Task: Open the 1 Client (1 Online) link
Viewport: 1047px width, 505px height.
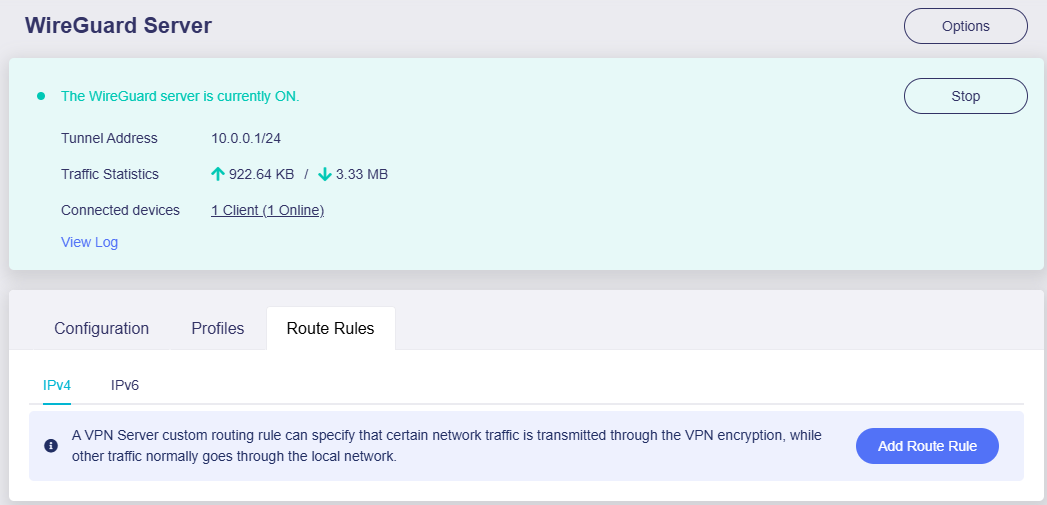Action: pos(267,210)
